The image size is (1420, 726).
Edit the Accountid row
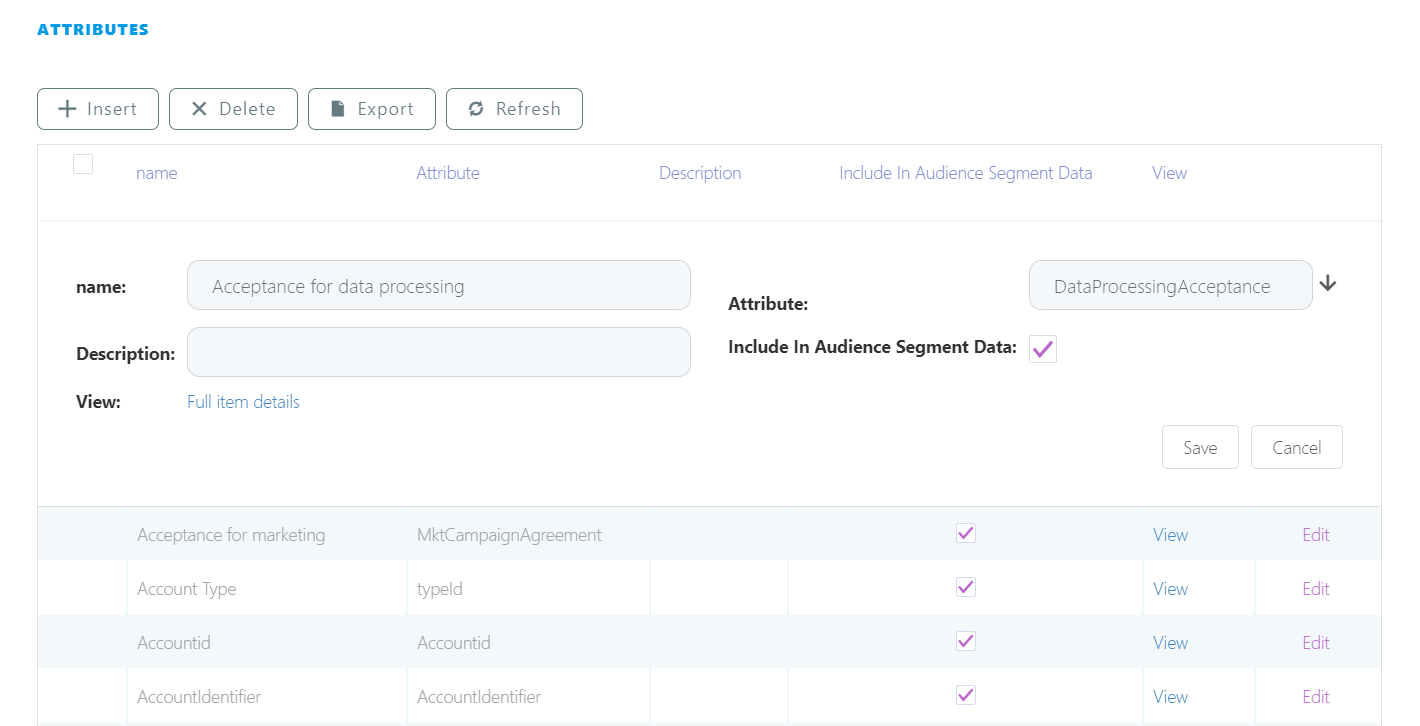1315,643
